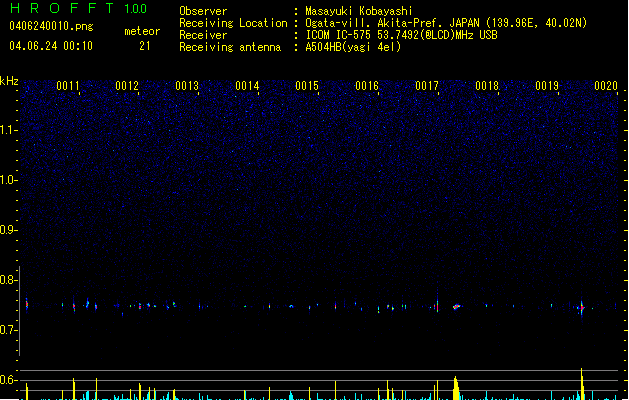Click the 0015 time marker
The height and width of the screenshot is (400, 629).
[307, 86]
